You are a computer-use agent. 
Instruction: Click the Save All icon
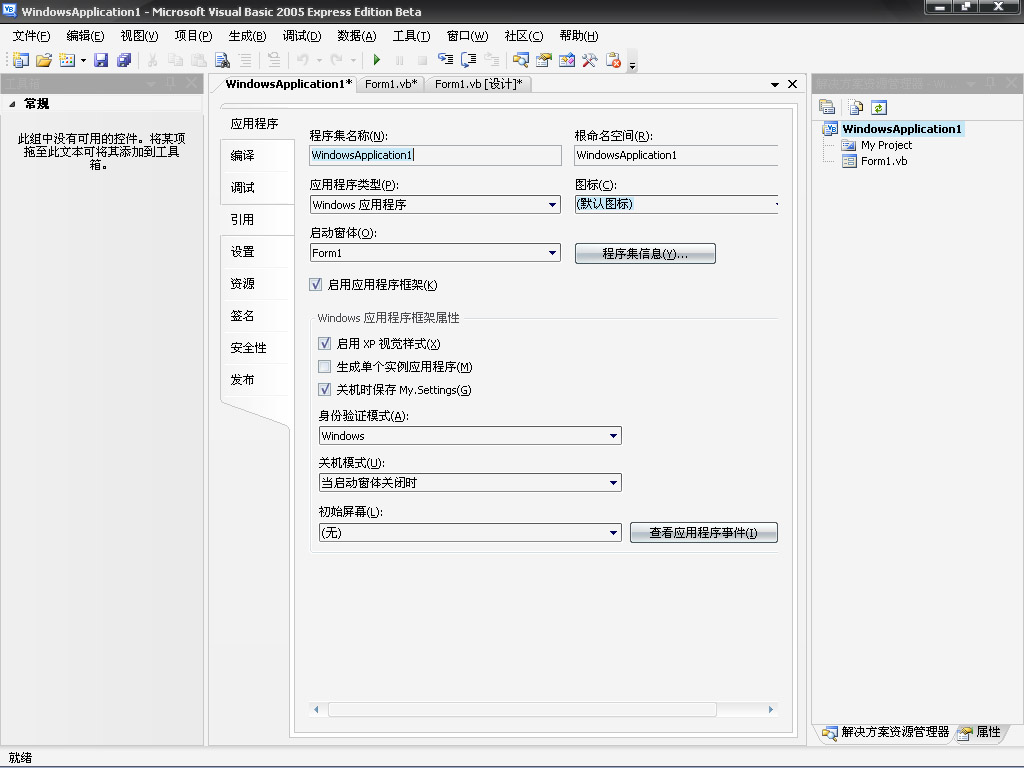(x=123, y=60)
